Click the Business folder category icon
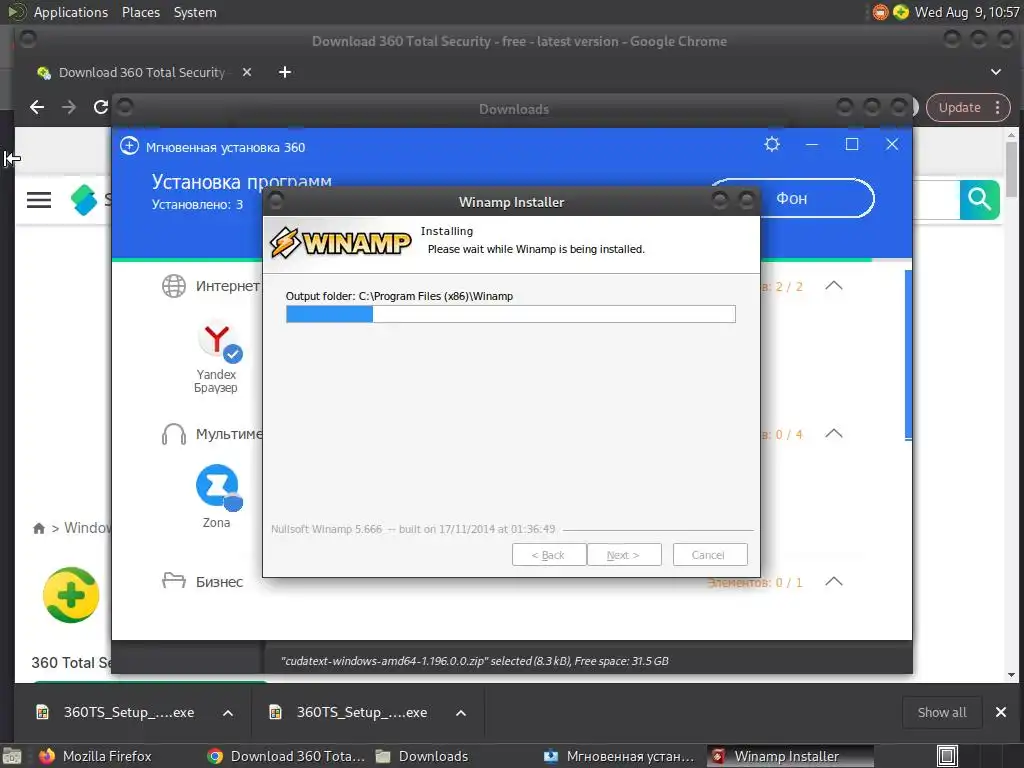1024x768 pixels. pos(174,581)
